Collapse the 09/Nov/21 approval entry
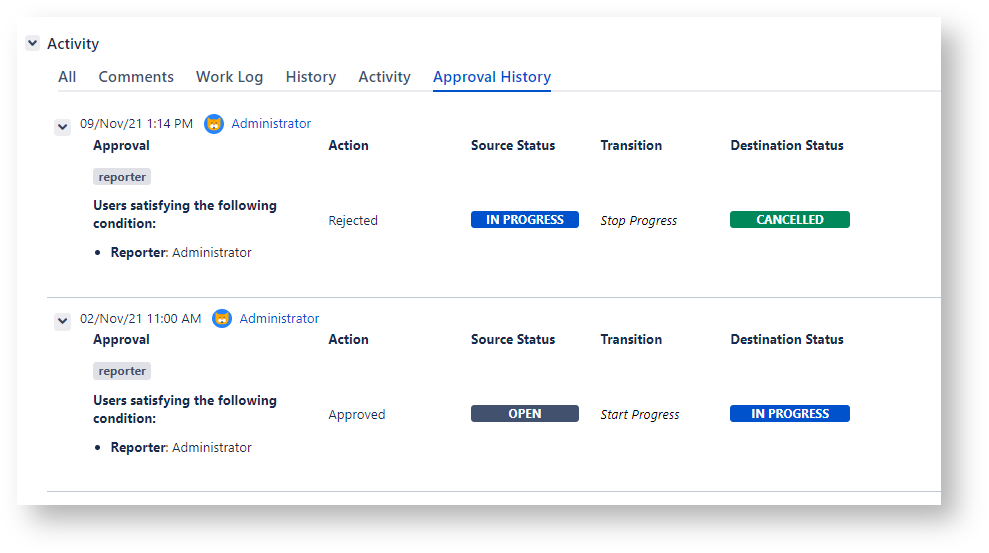 click(62, 127)
